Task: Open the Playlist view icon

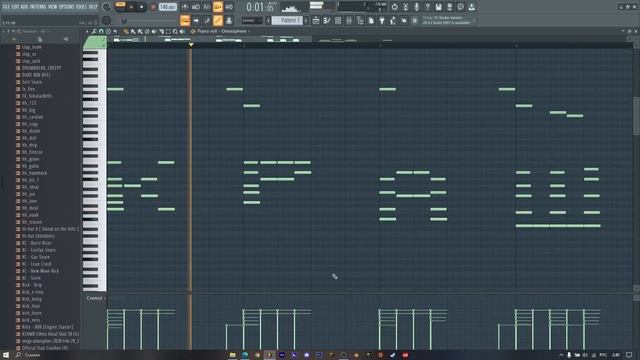Action: pyautogui.click(x=316, y=20)
